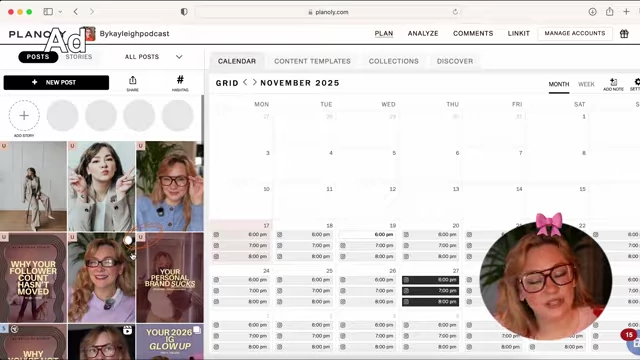640x360 pixels.
Task: Click the New Post button
Action: (x=56, y=82)
